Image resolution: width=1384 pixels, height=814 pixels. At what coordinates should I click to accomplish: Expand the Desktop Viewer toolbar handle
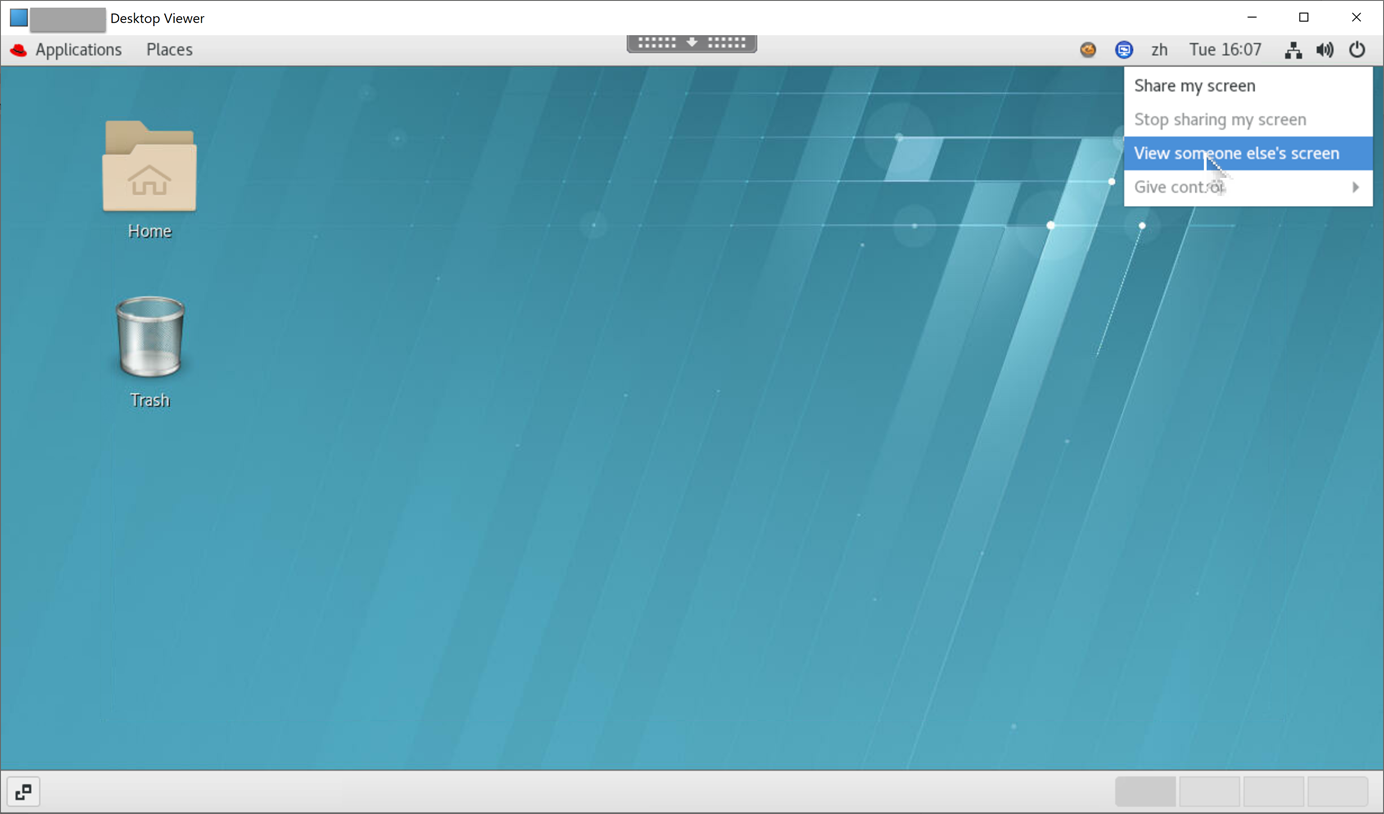coord(692,43)
